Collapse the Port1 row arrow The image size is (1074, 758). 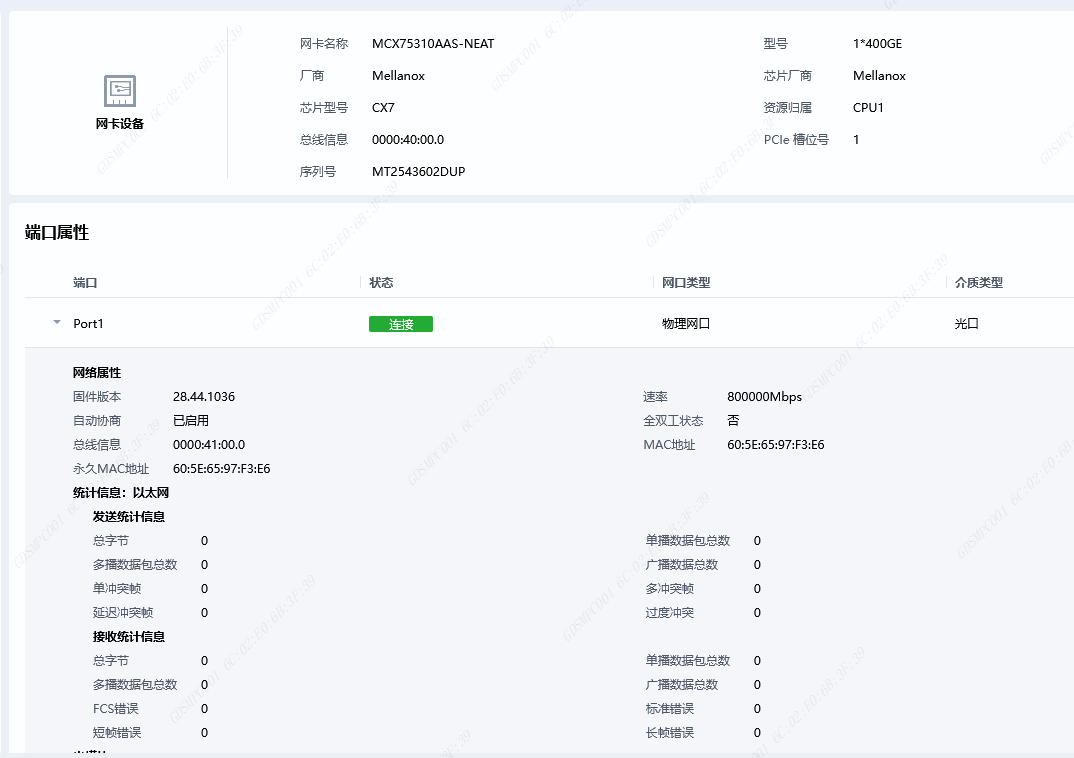point(57,324)
